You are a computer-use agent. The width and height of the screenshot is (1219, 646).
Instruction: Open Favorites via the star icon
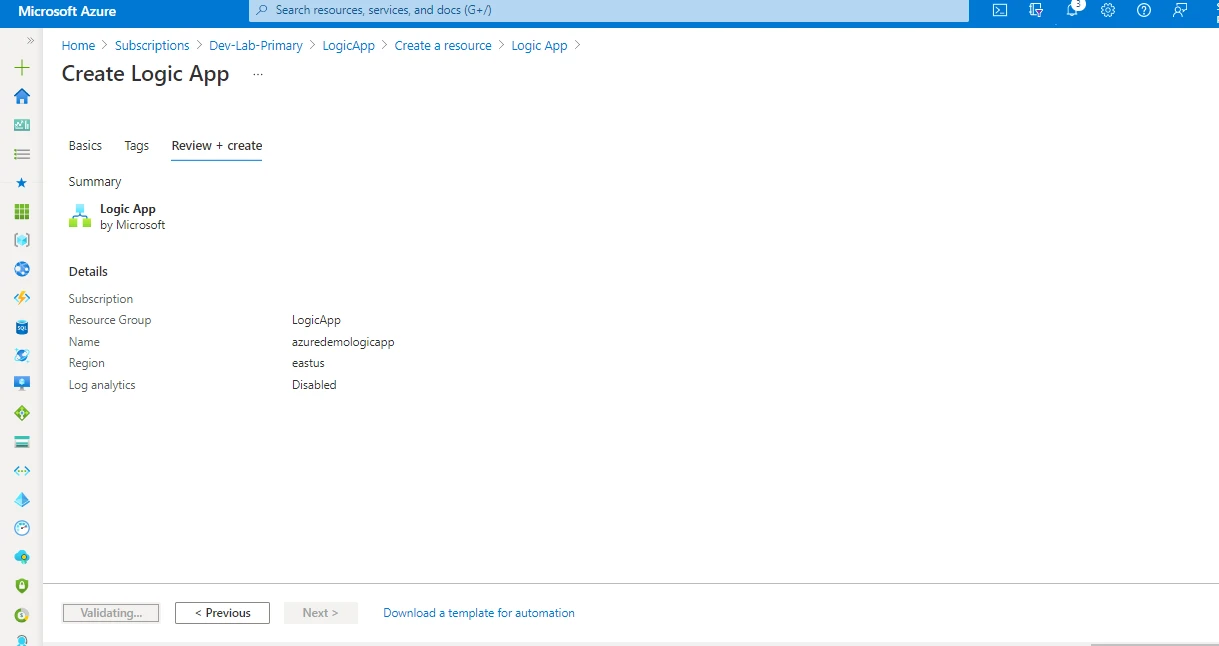21,182
